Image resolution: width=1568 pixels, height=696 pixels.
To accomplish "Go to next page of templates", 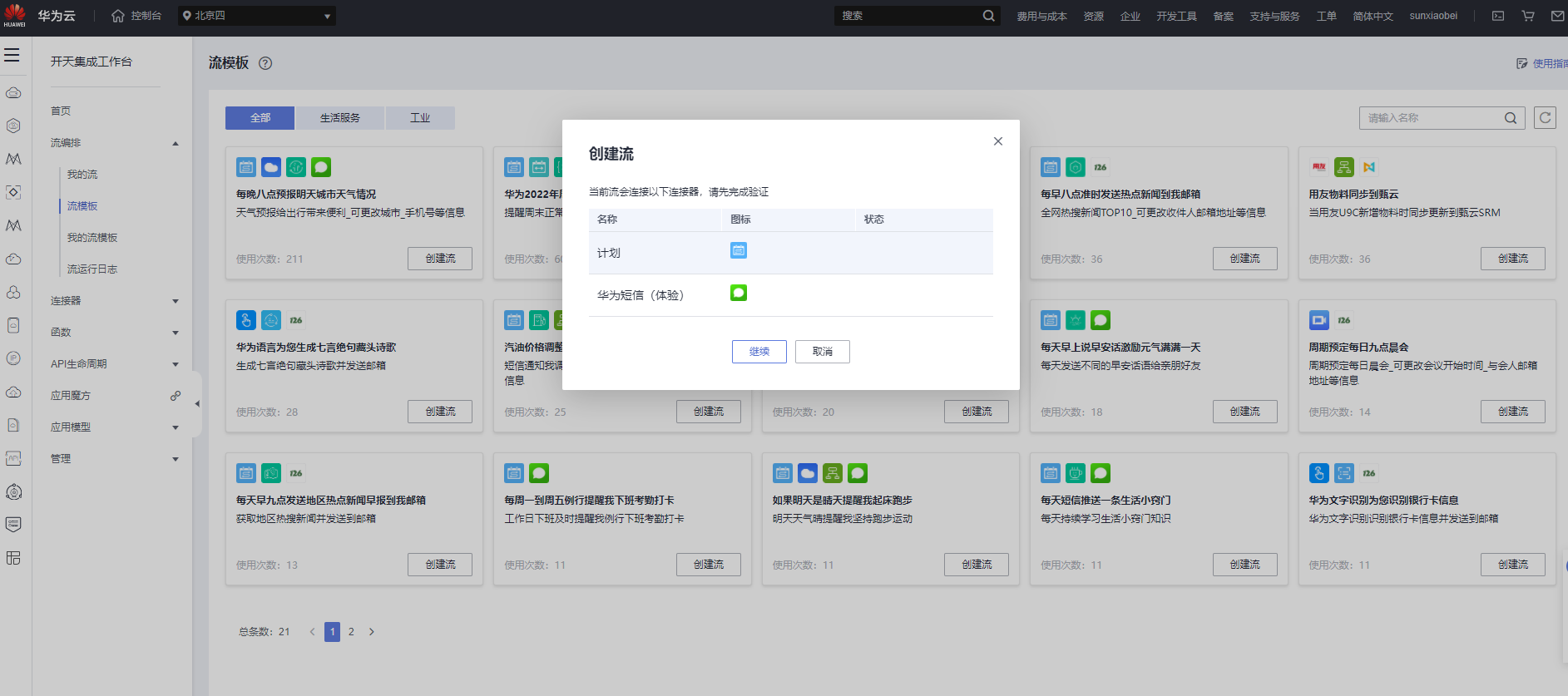I will tap(372, 632).
